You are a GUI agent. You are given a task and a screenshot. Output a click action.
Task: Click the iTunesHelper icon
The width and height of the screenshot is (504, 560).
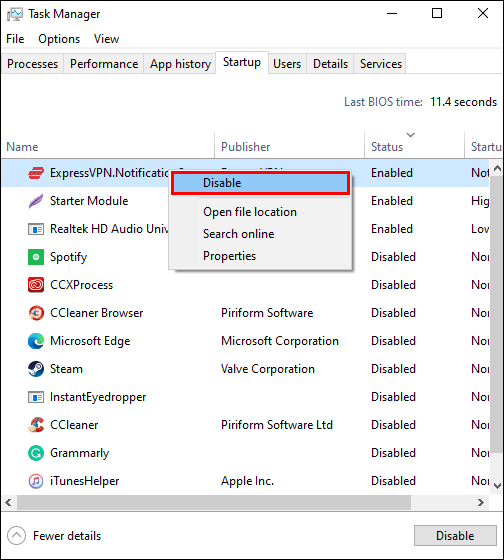(x=36, y=481)
